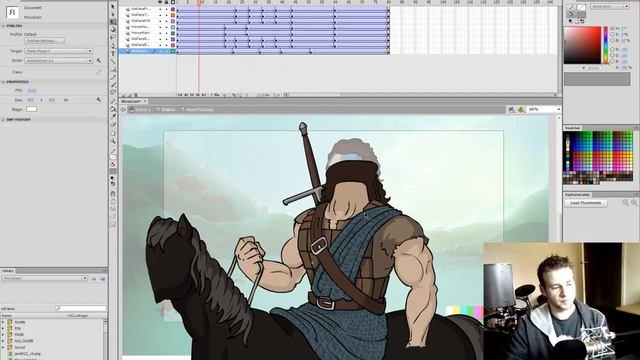Expand the Assets folder in Library
This screenshot has width=640, height=360.
pos(3,322)
